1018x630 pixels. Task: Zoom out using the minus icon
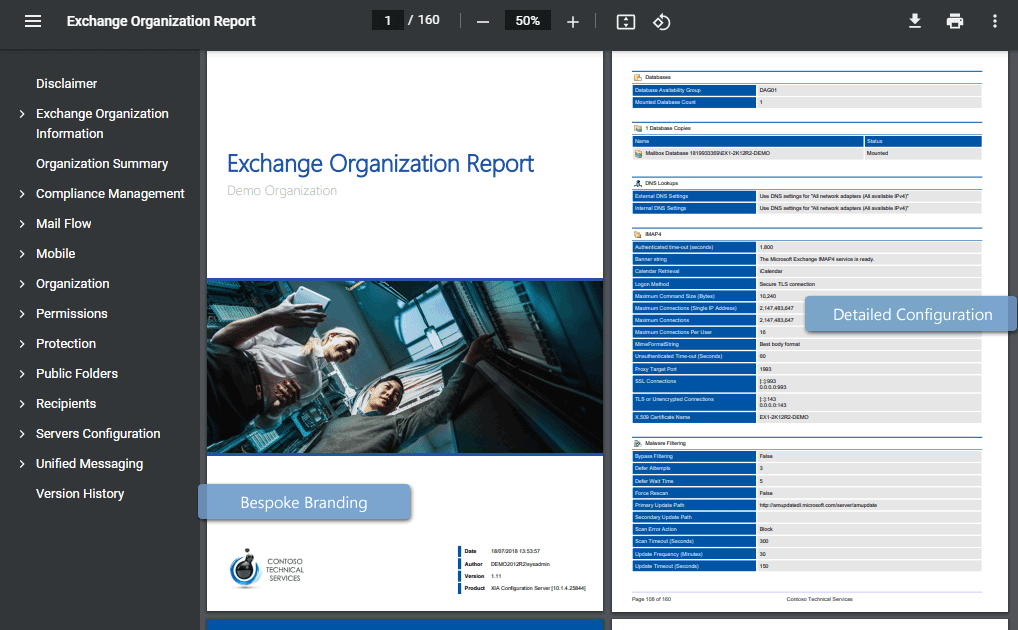[483, 20]
